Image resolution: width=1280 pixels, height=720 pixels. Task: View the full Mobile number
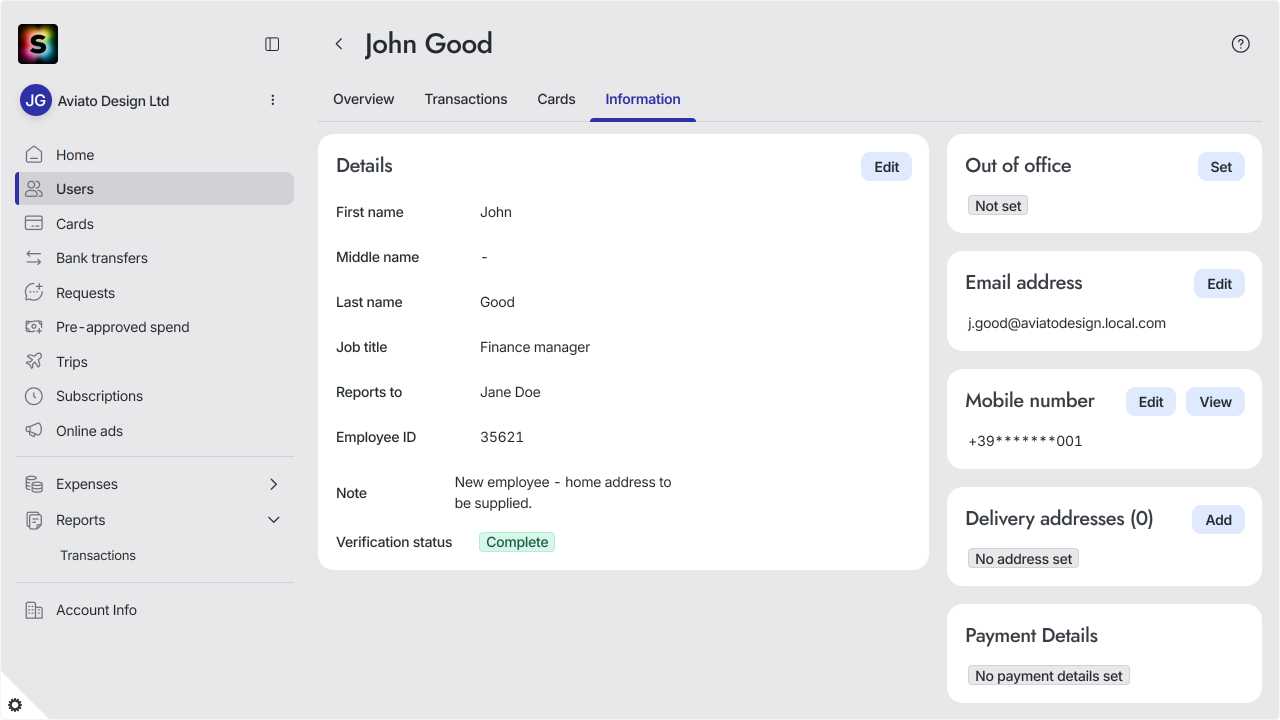1215,402
